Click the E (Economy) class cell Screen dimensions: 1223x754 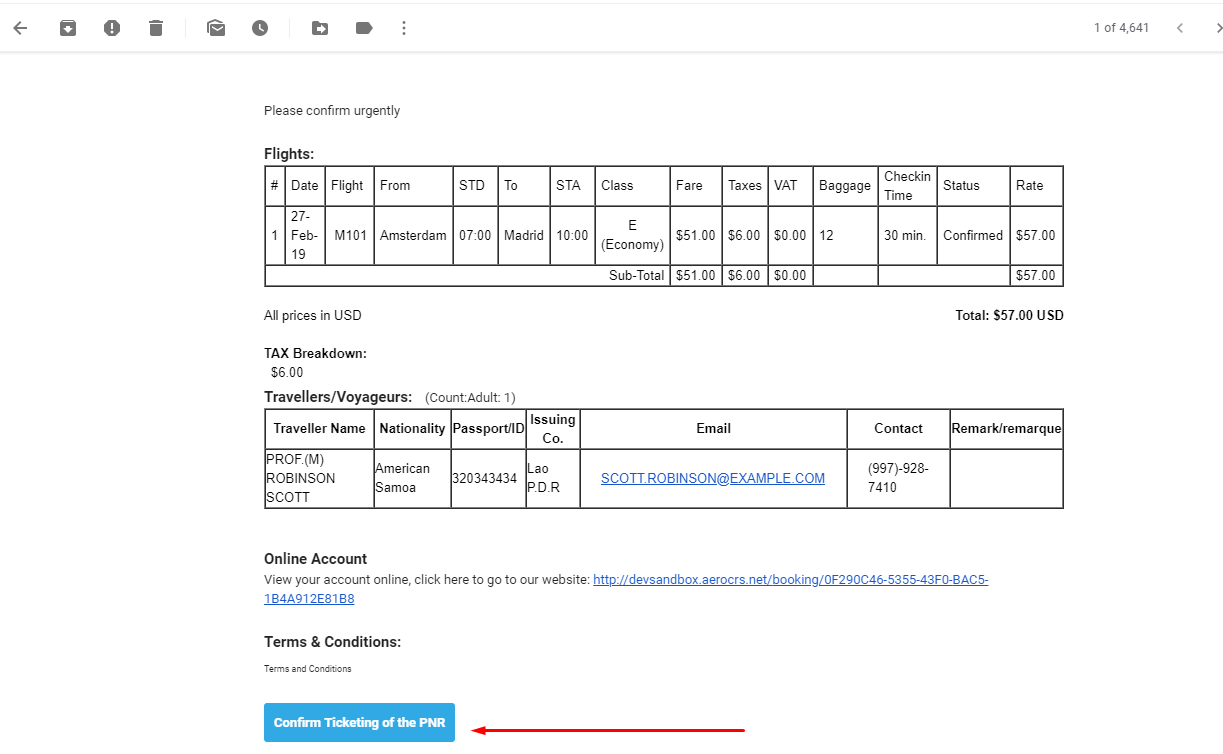[632, 236]
